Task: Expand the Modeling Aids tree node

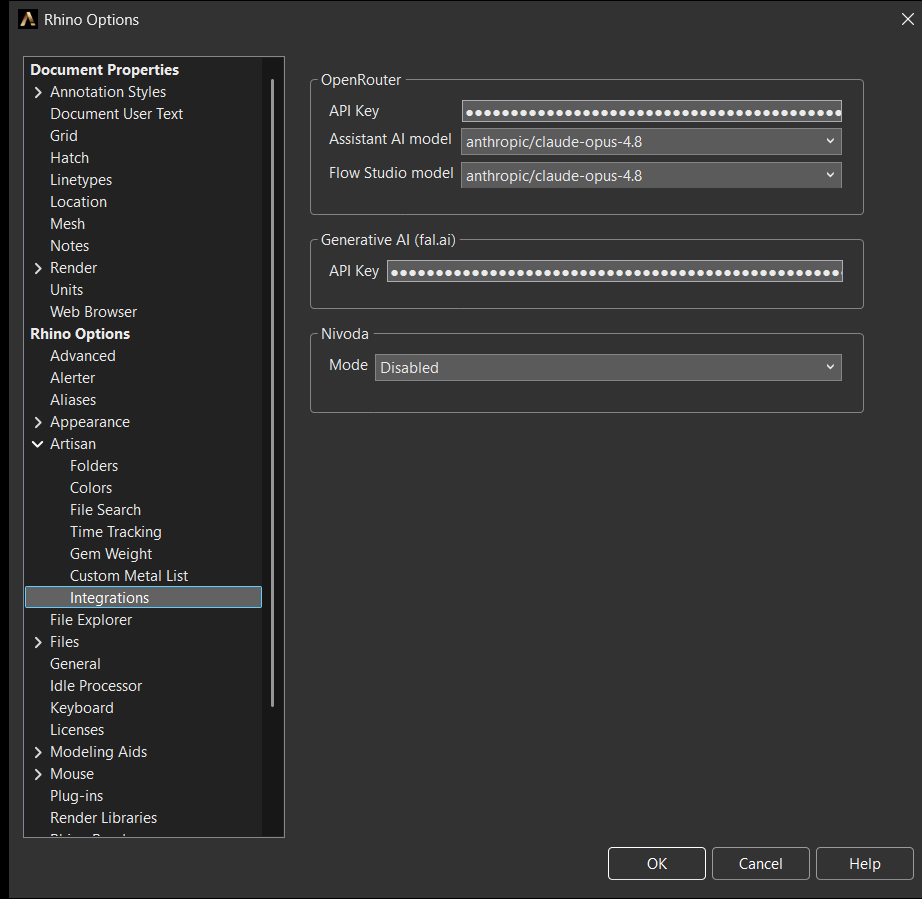Action: [38, 752]
